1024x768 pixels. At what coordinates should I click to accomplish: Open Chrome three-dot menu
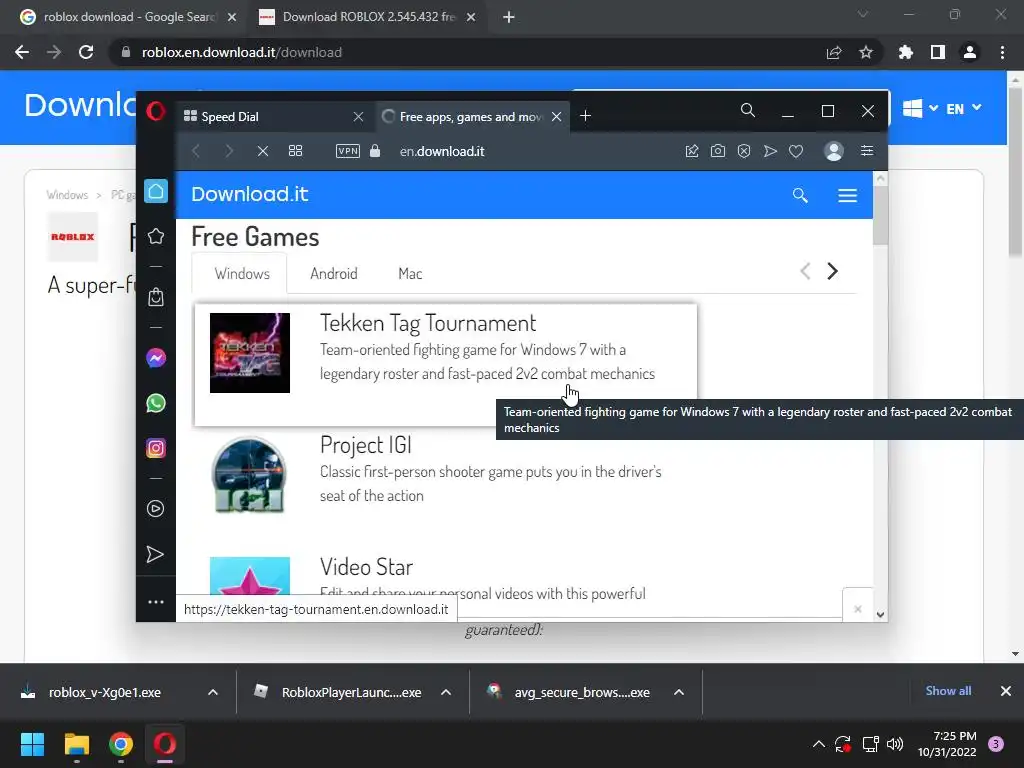pos(1002,52)
